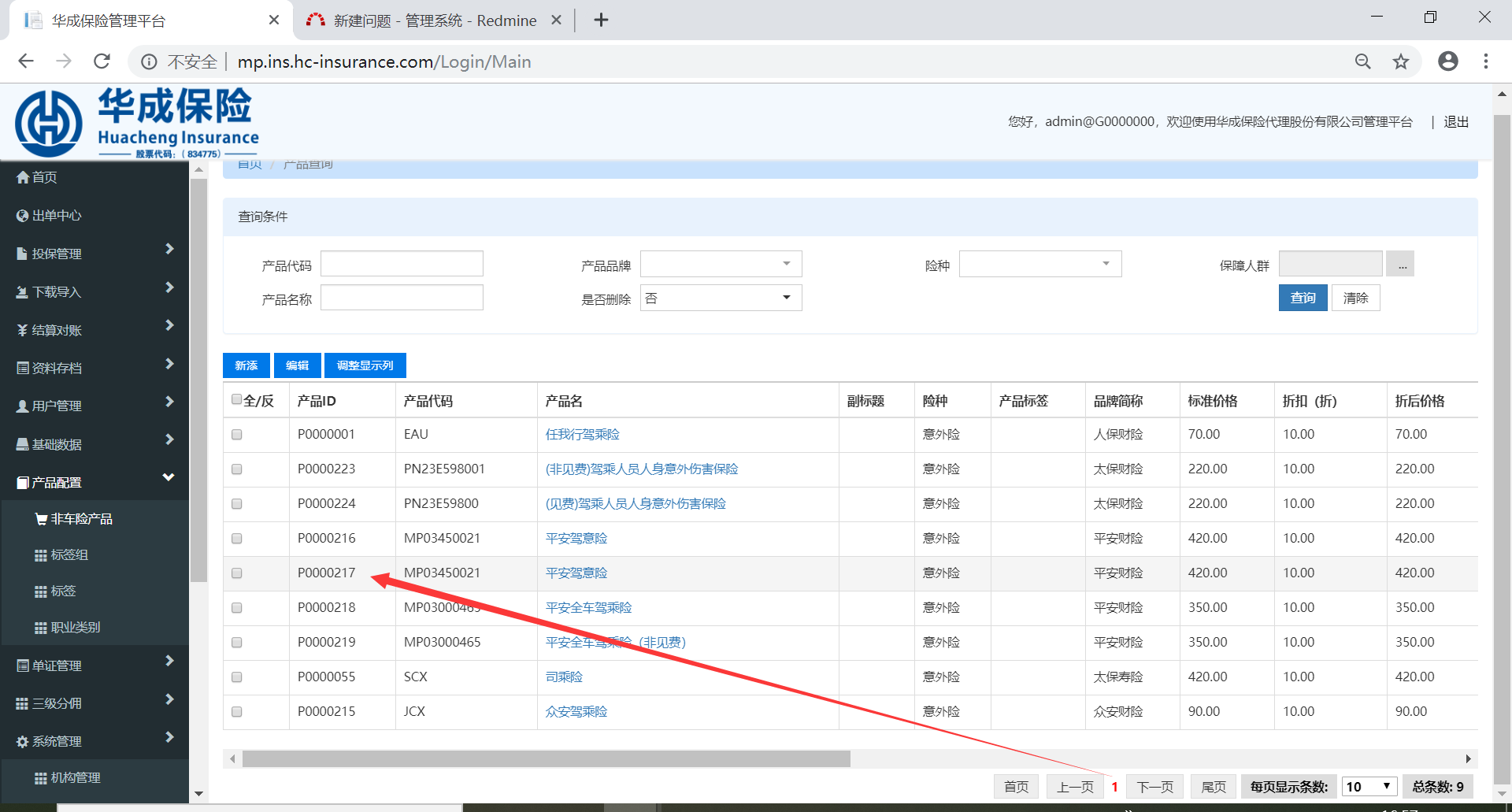This screenshot has height=812, width=1512.
Task: Open the 产品品牌 dropdown
Action: pyautogui.click(x=721, y=264)
